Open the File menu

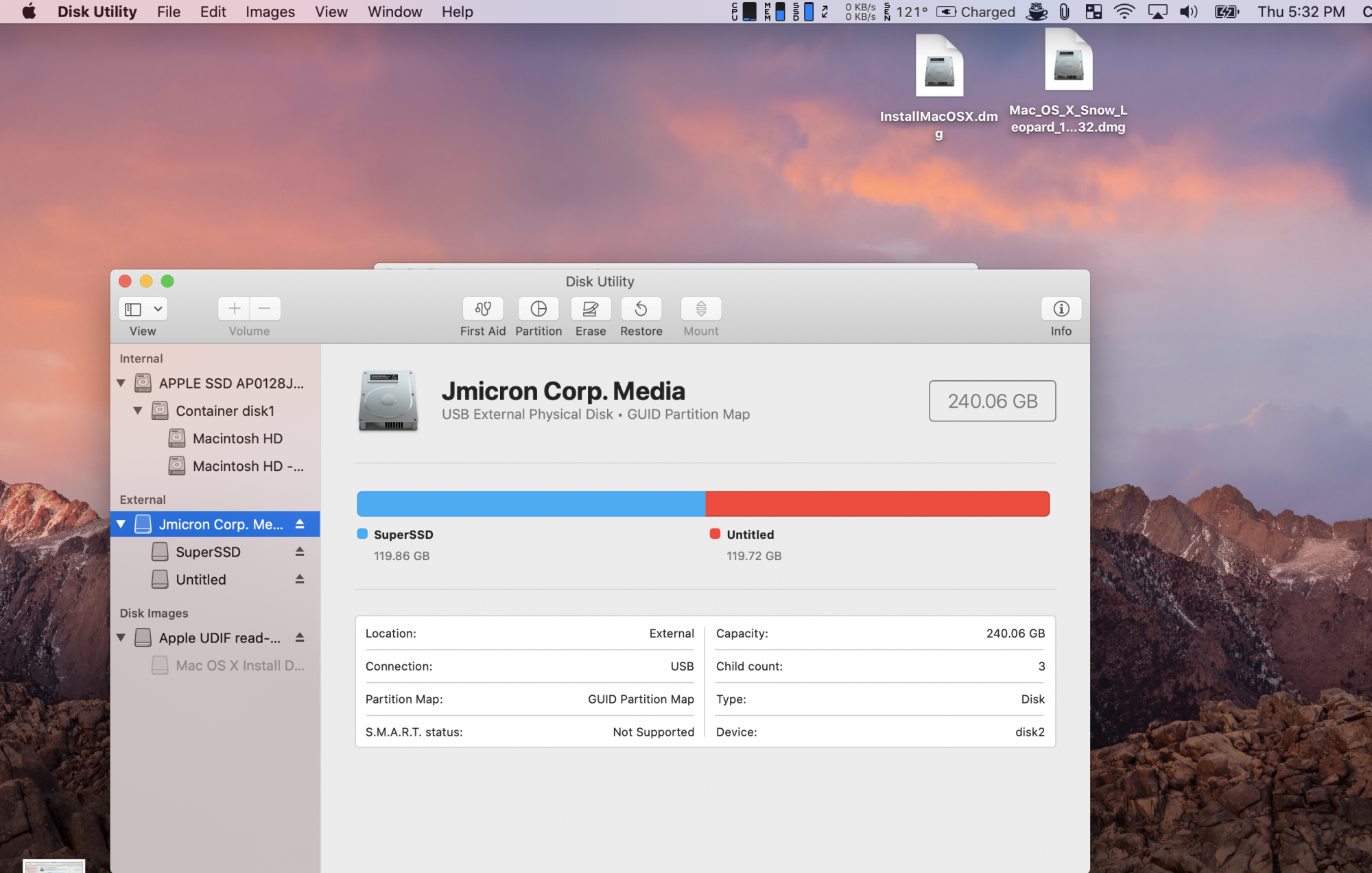pyautogui.click(x=169, y=12)
